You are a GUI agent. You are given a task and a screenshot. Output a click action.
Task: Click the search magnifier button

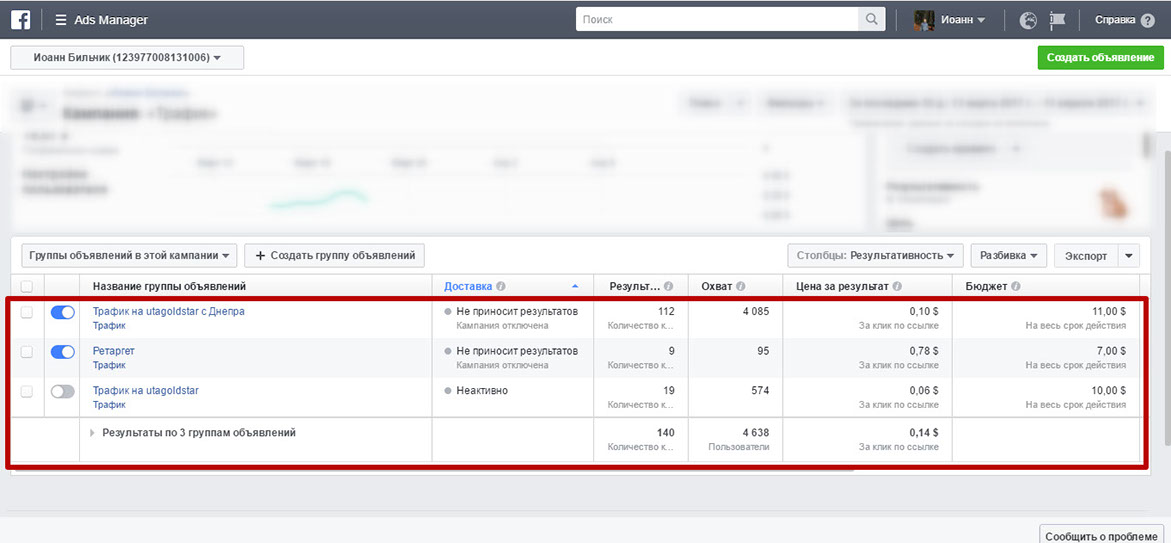point(872,19)
